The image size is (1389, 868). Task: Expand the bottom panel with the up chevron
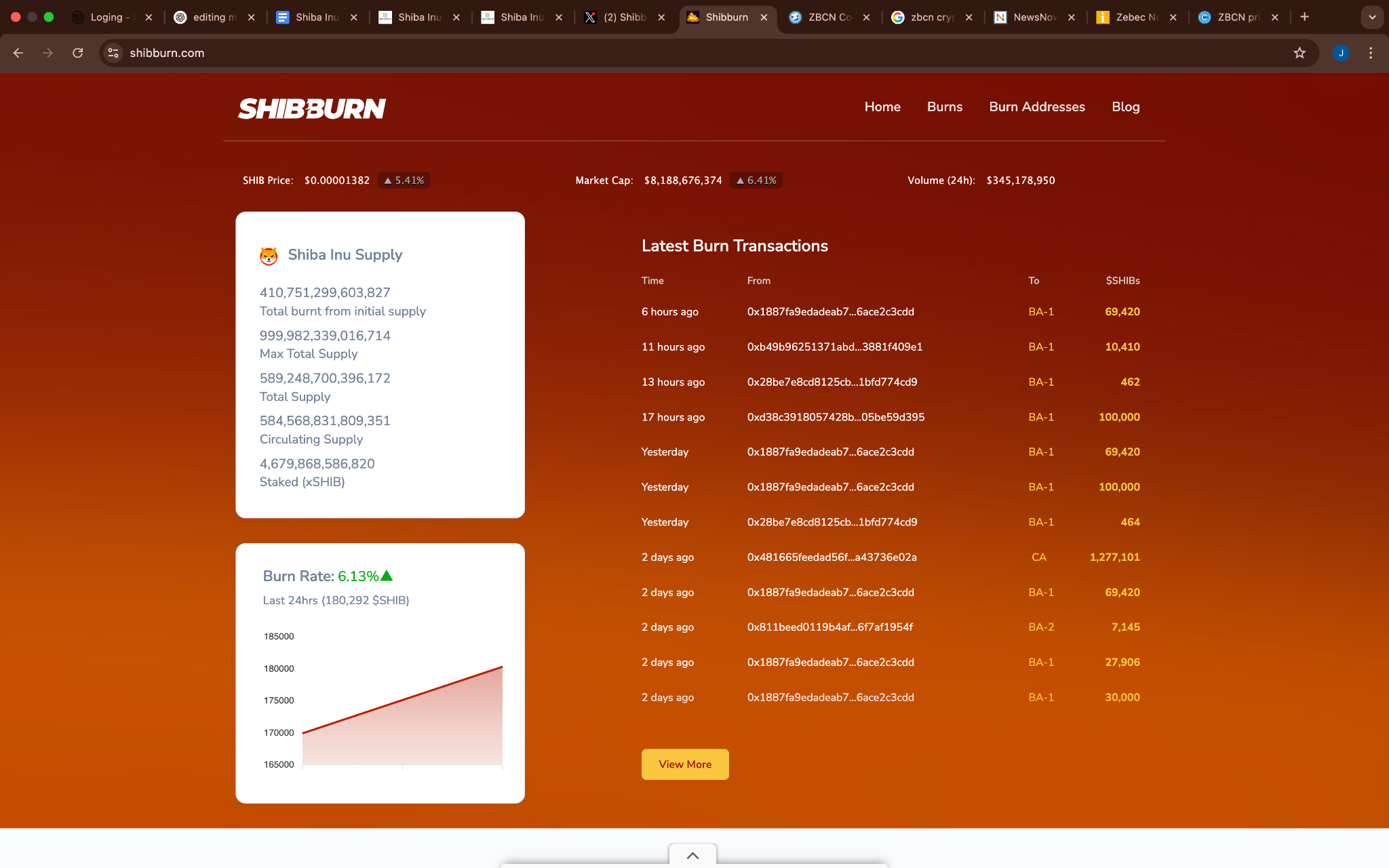[x=692, y=855]
